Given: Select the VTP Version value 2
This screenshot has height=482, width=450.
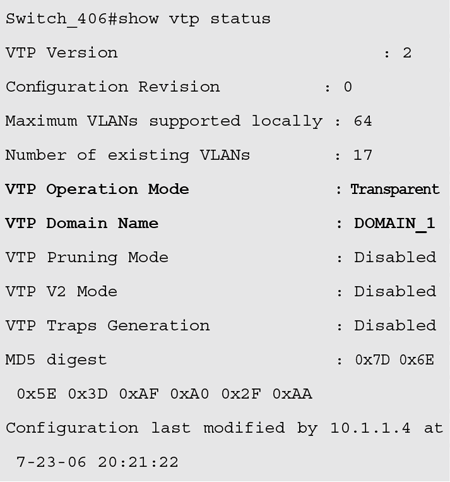Looking at the screenshot, I should tap(407, 53).
